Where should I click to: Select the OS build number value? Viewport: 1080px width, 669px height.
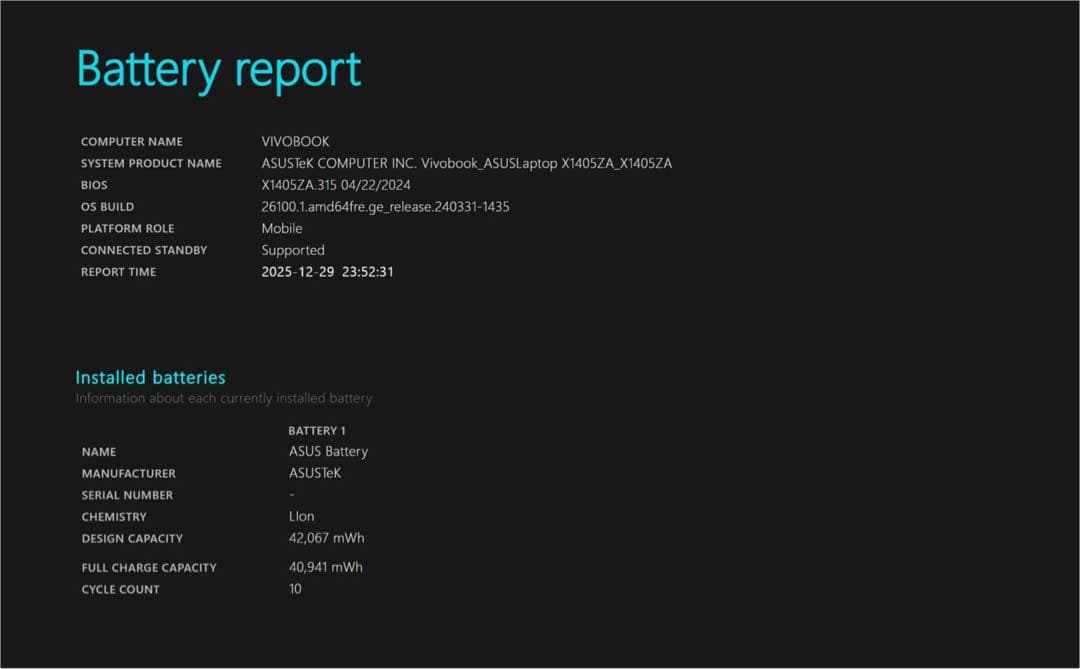[x=385, y=207]
